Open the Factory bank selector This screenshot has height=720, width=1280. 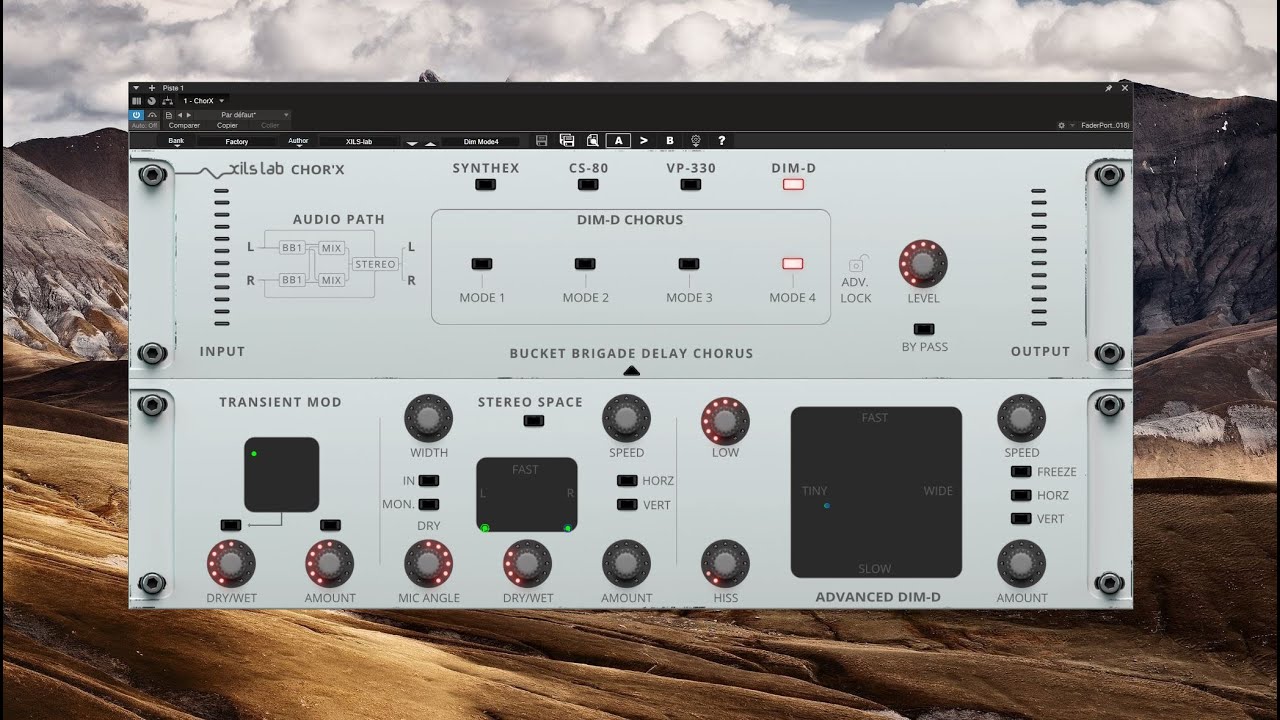coord(237,142)
